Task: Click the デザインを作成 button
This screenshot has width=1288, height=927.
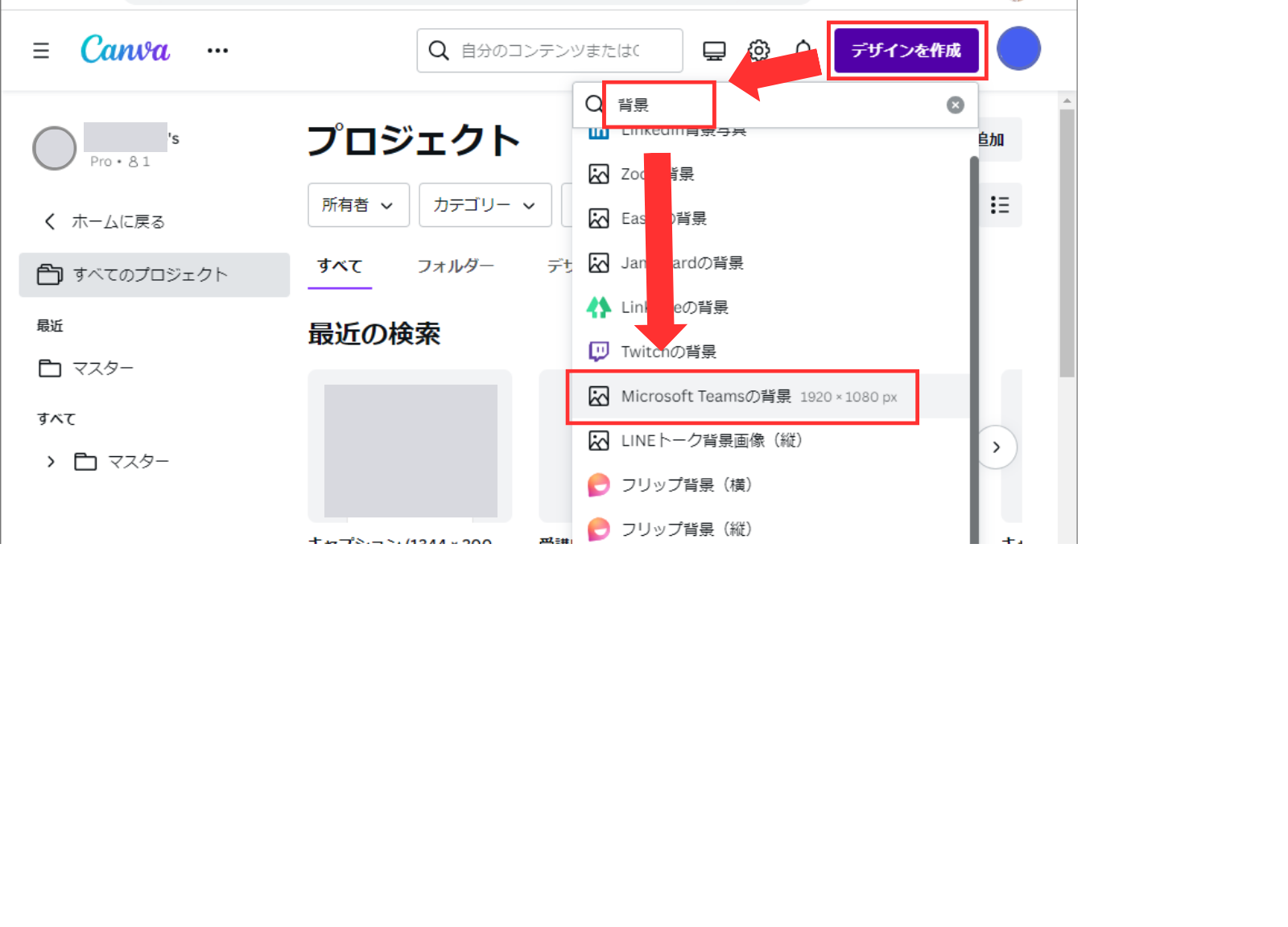Action: point(906,50)
